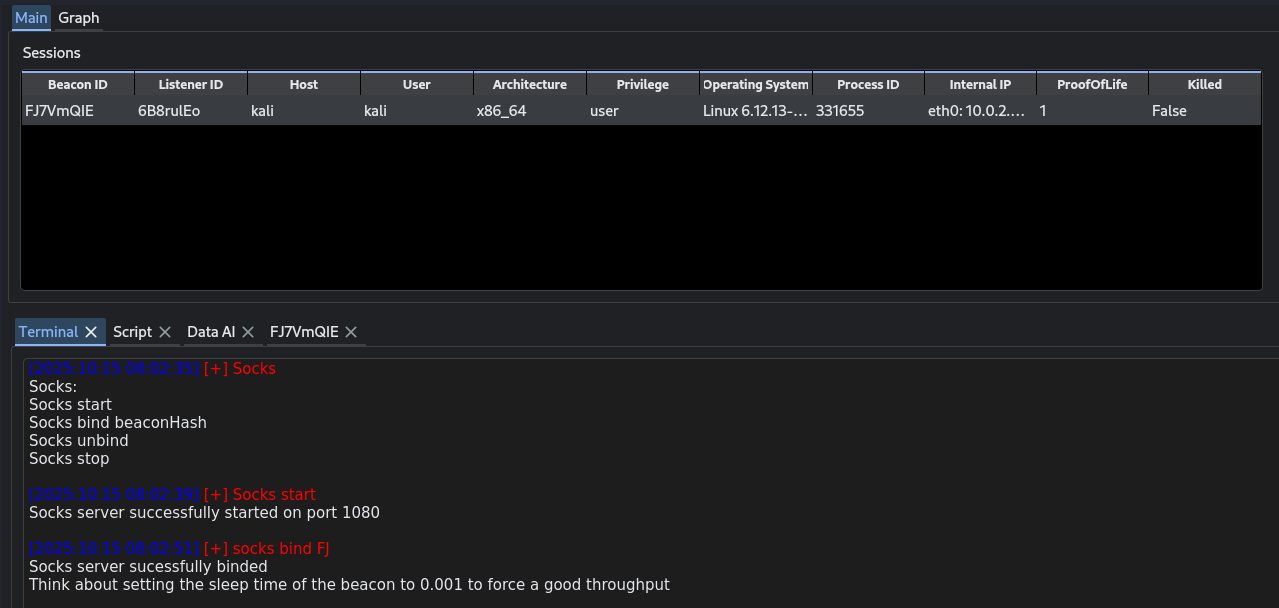The image size is (1279, 608).
Task: Close the Terminal tab
Action: 91,332
